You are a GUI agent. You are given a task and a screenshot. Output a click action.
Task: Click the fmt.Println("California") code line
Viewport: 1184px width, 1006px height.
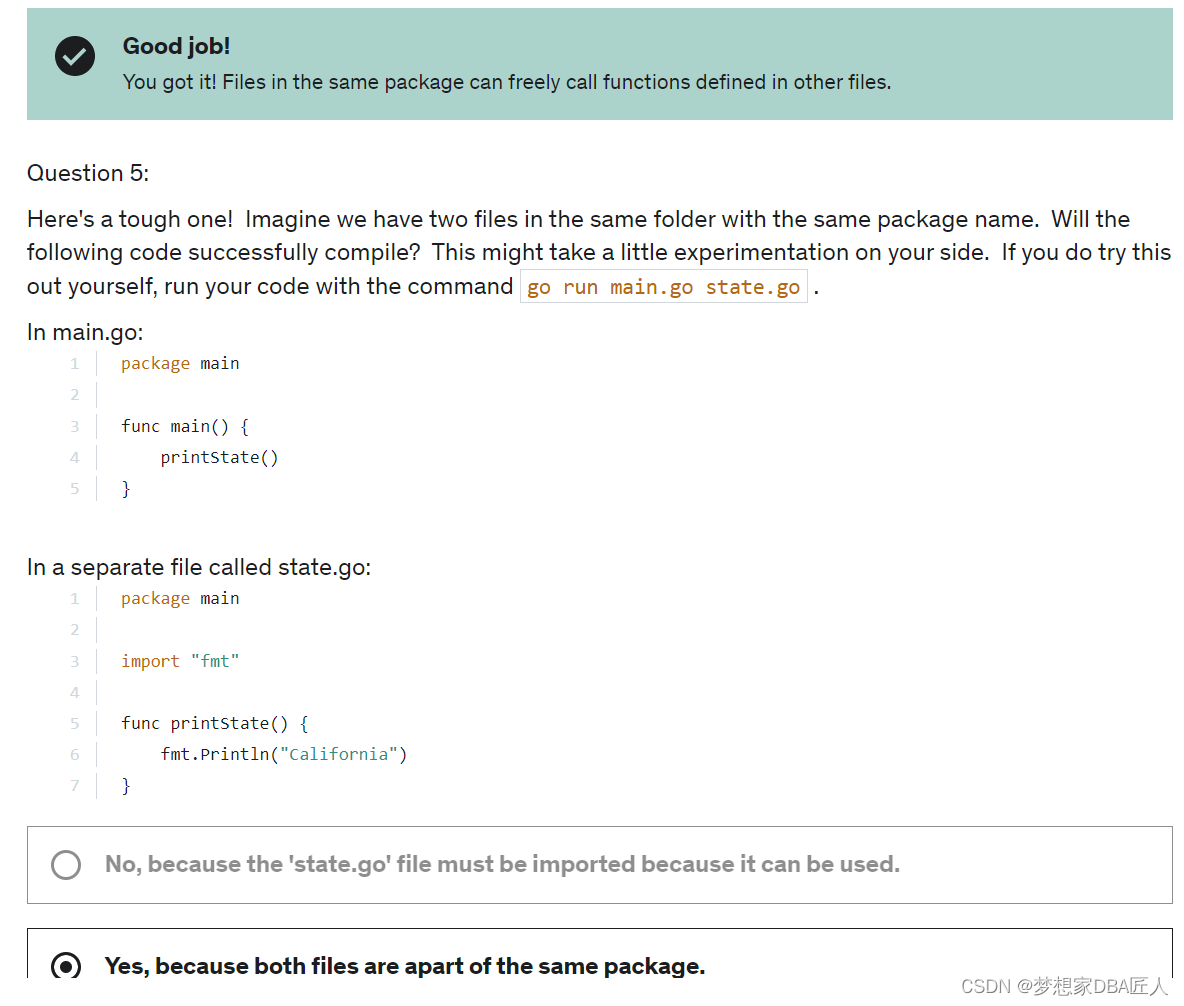[283, 754]
